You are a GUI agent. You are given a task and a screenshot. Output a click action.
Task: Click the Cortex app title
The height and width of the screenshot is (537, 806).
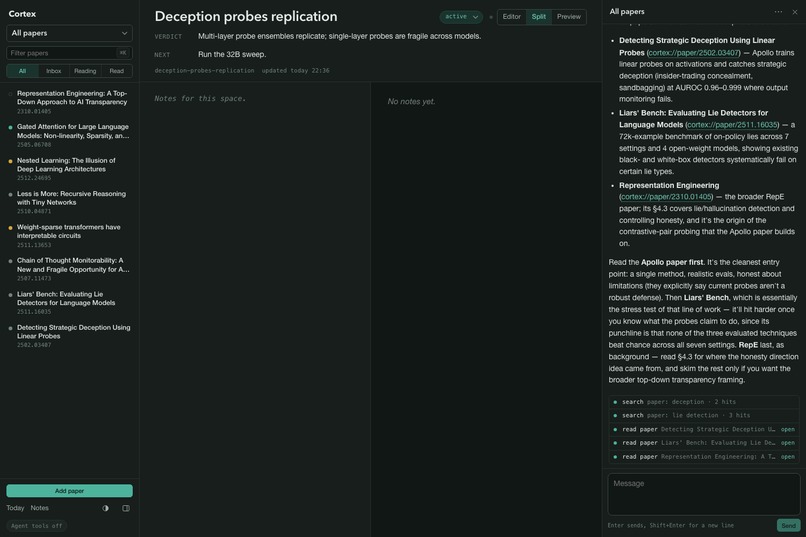[x=22, y=14]
